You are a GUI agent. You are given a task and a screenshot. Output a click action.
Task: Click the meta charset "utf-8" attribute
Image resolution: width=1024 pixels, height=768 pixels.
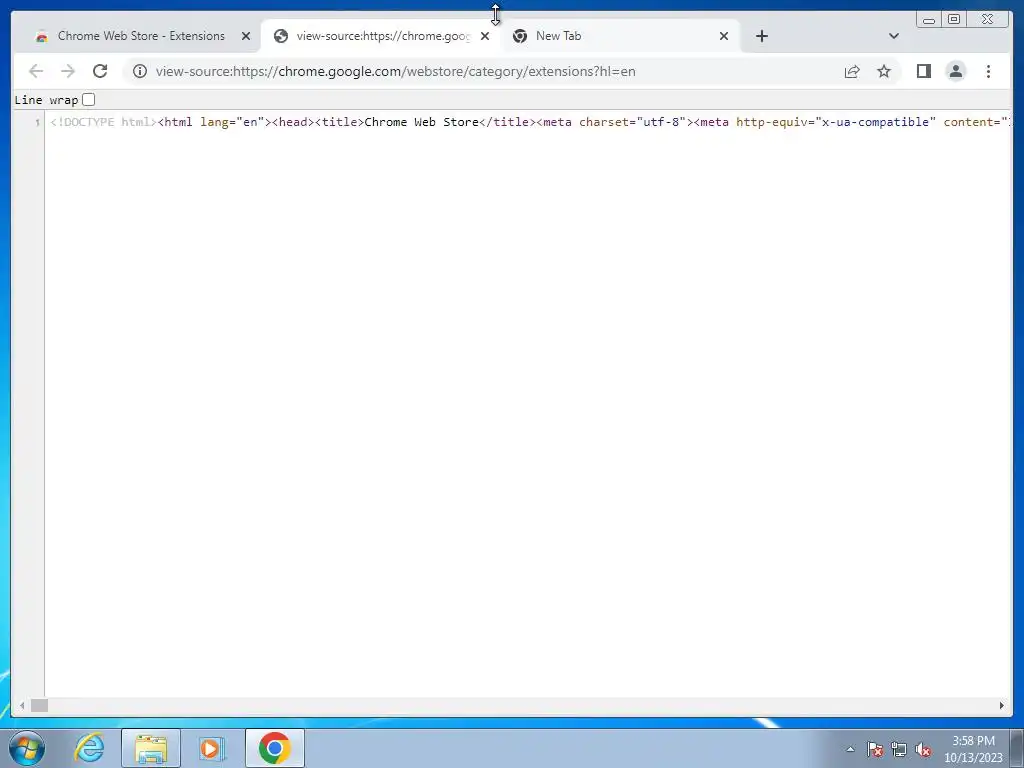632,122
